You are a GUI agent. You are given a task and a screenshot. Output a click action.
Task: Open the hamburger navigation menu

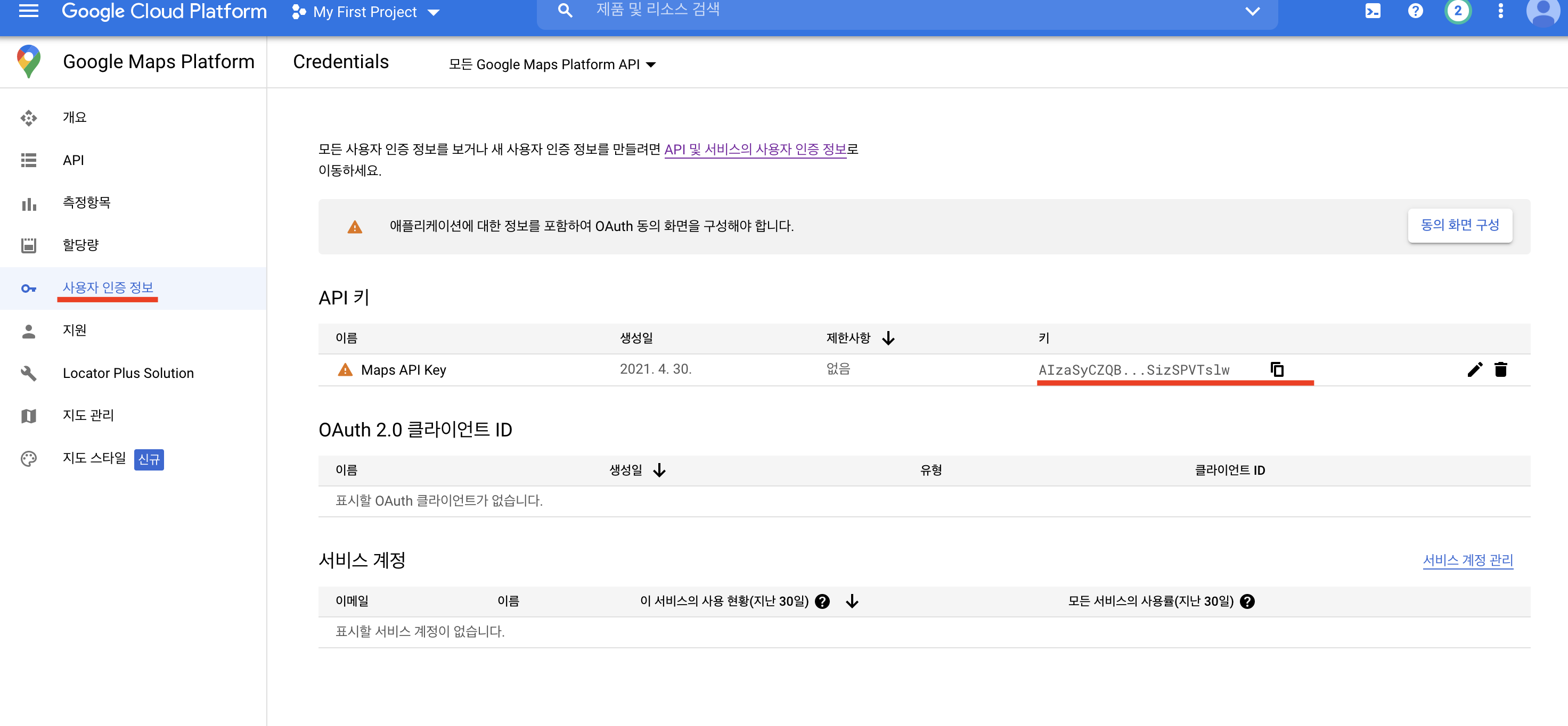pos(28,11)
